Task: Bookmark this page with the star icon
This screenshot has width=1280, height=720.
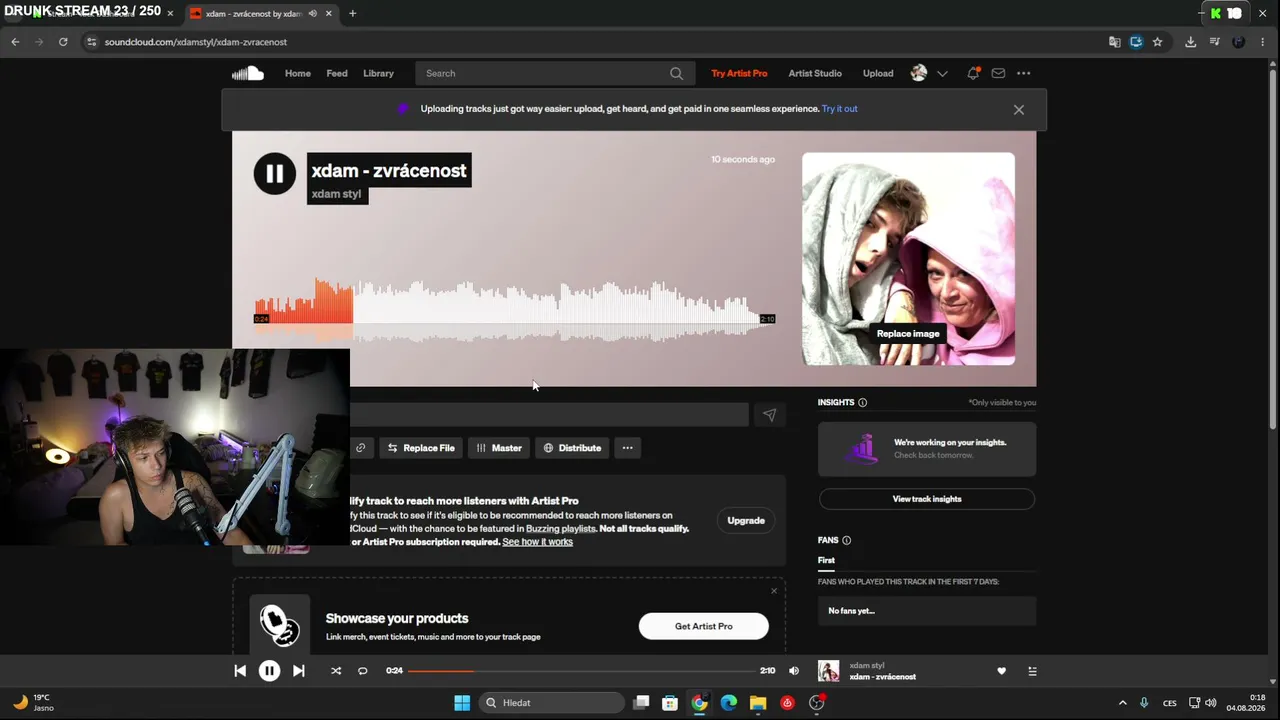Action: 1158,42
